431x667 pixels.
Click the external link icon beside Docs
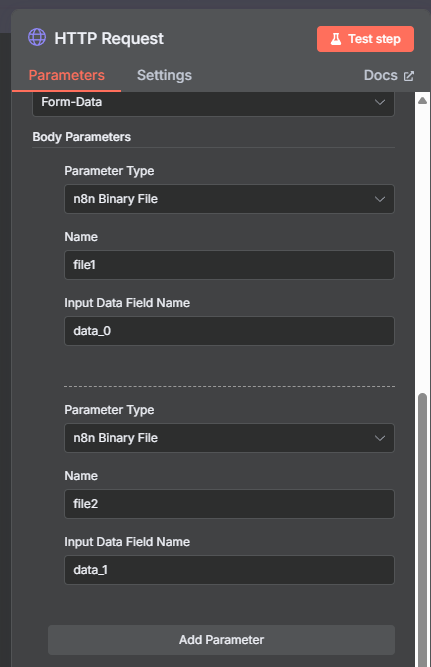pos(408,76)
